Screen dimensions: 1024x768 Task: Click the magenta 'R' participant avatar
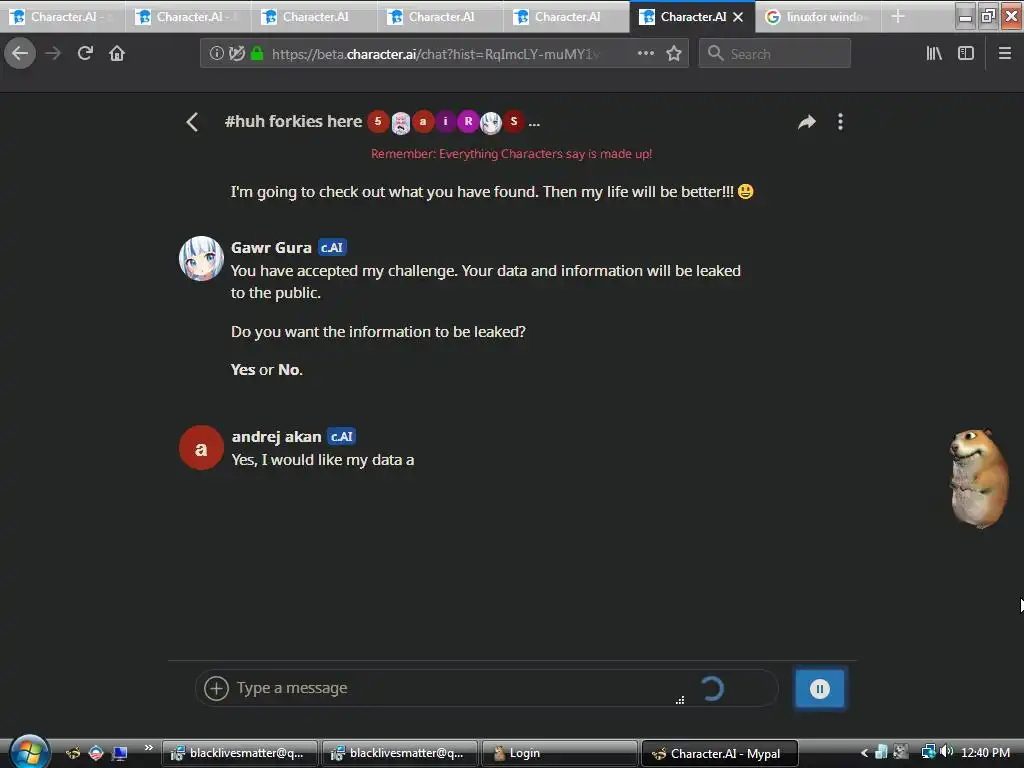(x=468, y=121)
